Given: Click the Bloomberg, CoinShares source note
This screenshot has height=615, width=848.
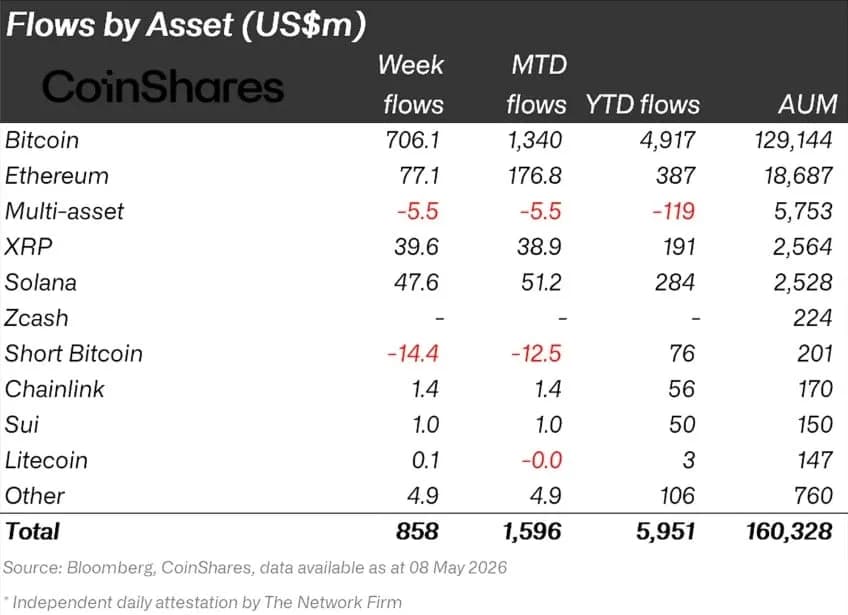Looking at the screenshot, I should click(x=255, y=567).
